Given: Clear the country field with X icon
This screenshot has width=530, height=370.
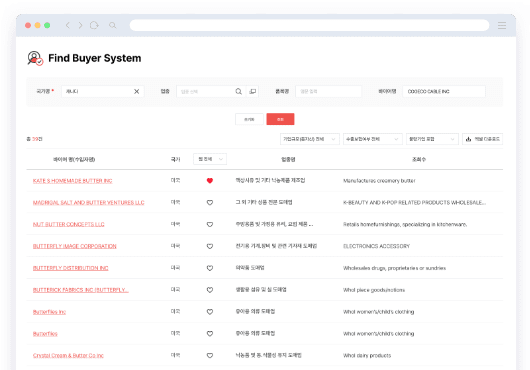Looking at the screenshot, I should (137, 92).
